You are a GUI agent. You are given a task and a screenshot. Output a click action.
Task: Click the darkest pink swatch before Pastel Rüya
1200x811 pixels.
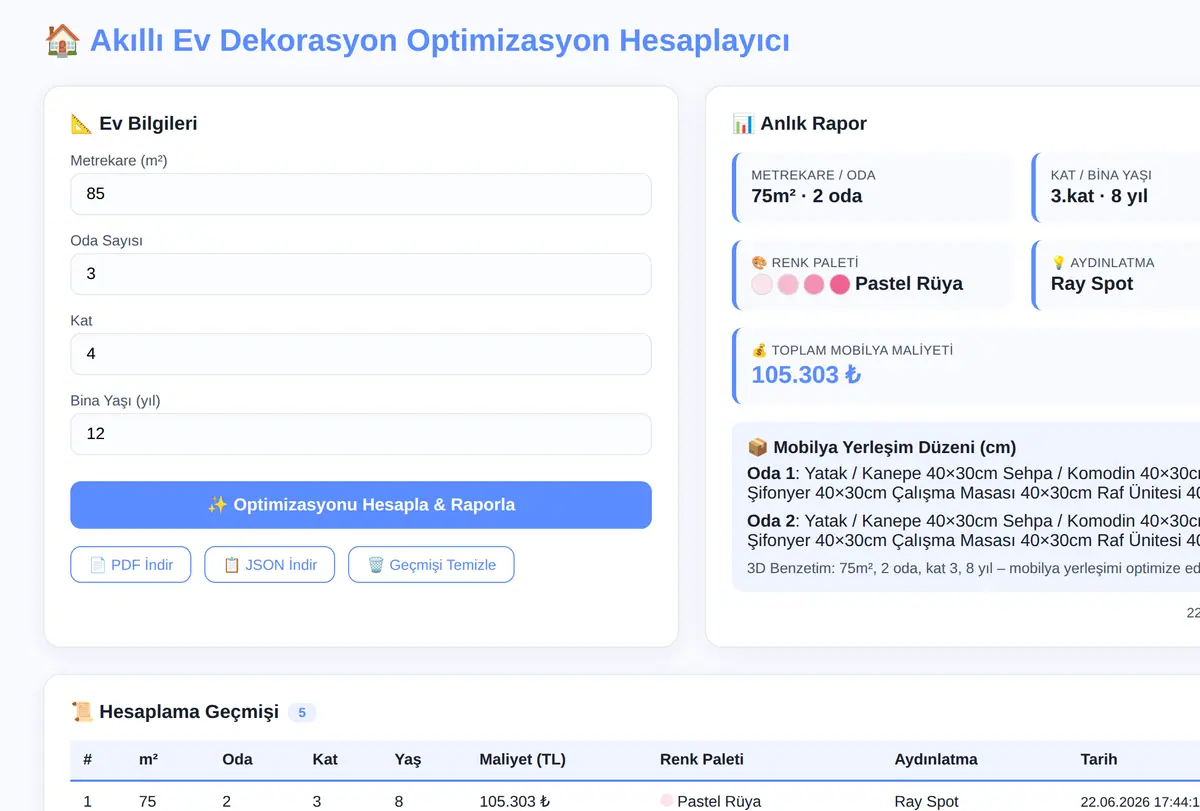[x=840, y=284]
